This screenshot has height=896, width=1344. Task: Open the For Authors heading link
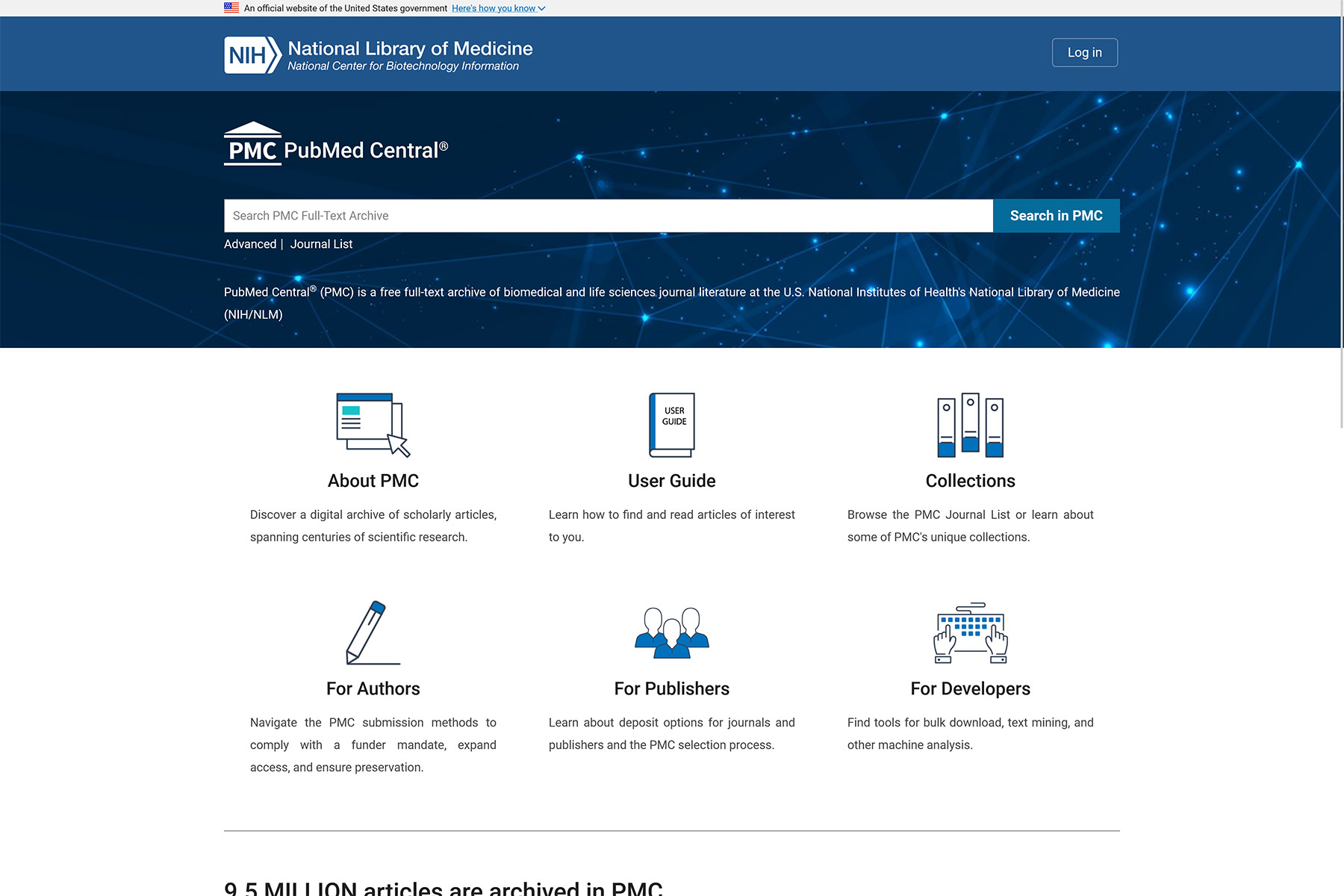(373, 688)
